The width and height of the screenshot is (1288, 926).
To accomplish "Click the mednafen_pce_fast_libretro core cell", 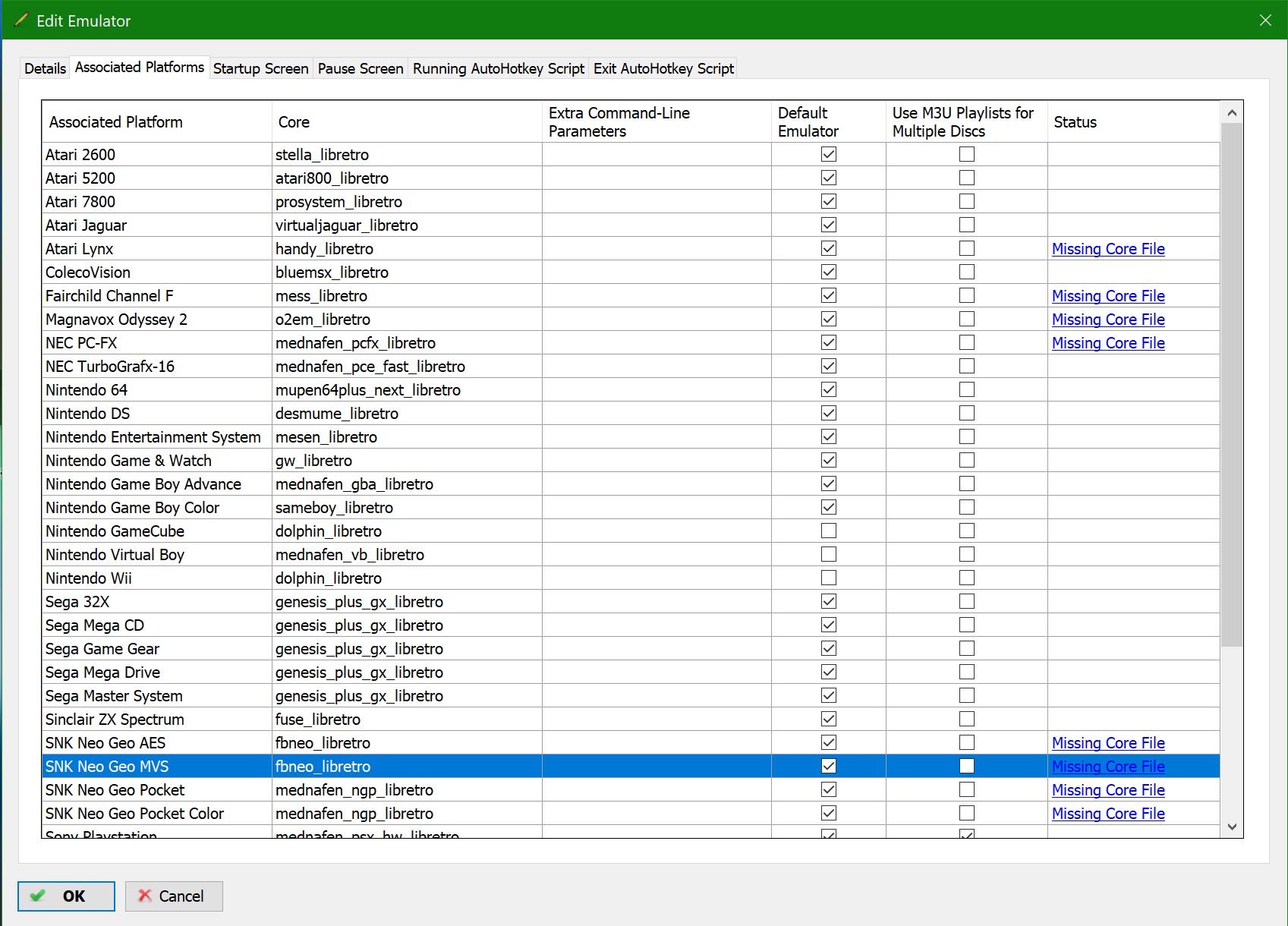I will (x=407, y=367).
